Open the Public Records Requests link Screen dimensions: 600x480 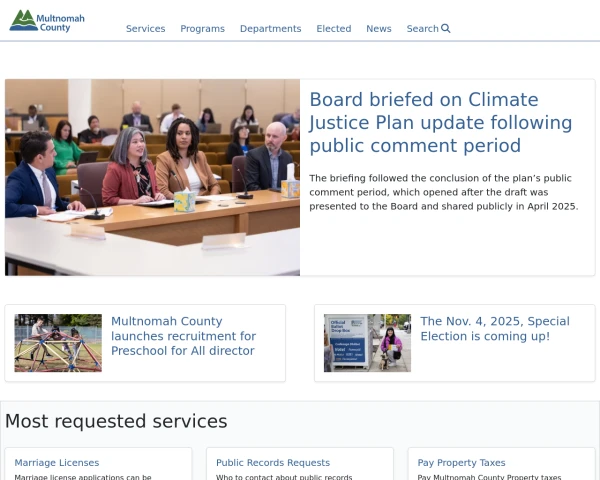[x=272, y=463]
